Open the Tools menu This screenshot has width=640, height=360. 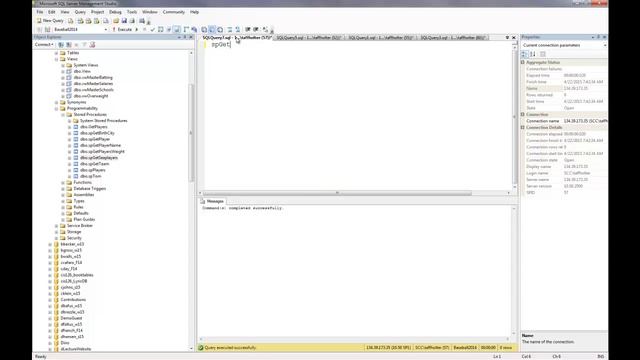coord(132,12)
